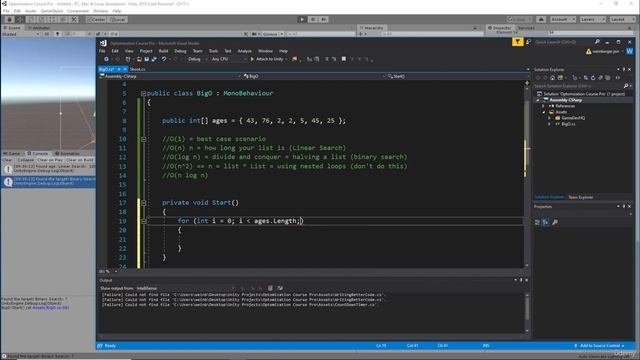The height and width of the screenshot is (360, 640).
Task: Click Navigate Backward icon in Visual Studio toolbar
Action: tap(107, 59)
